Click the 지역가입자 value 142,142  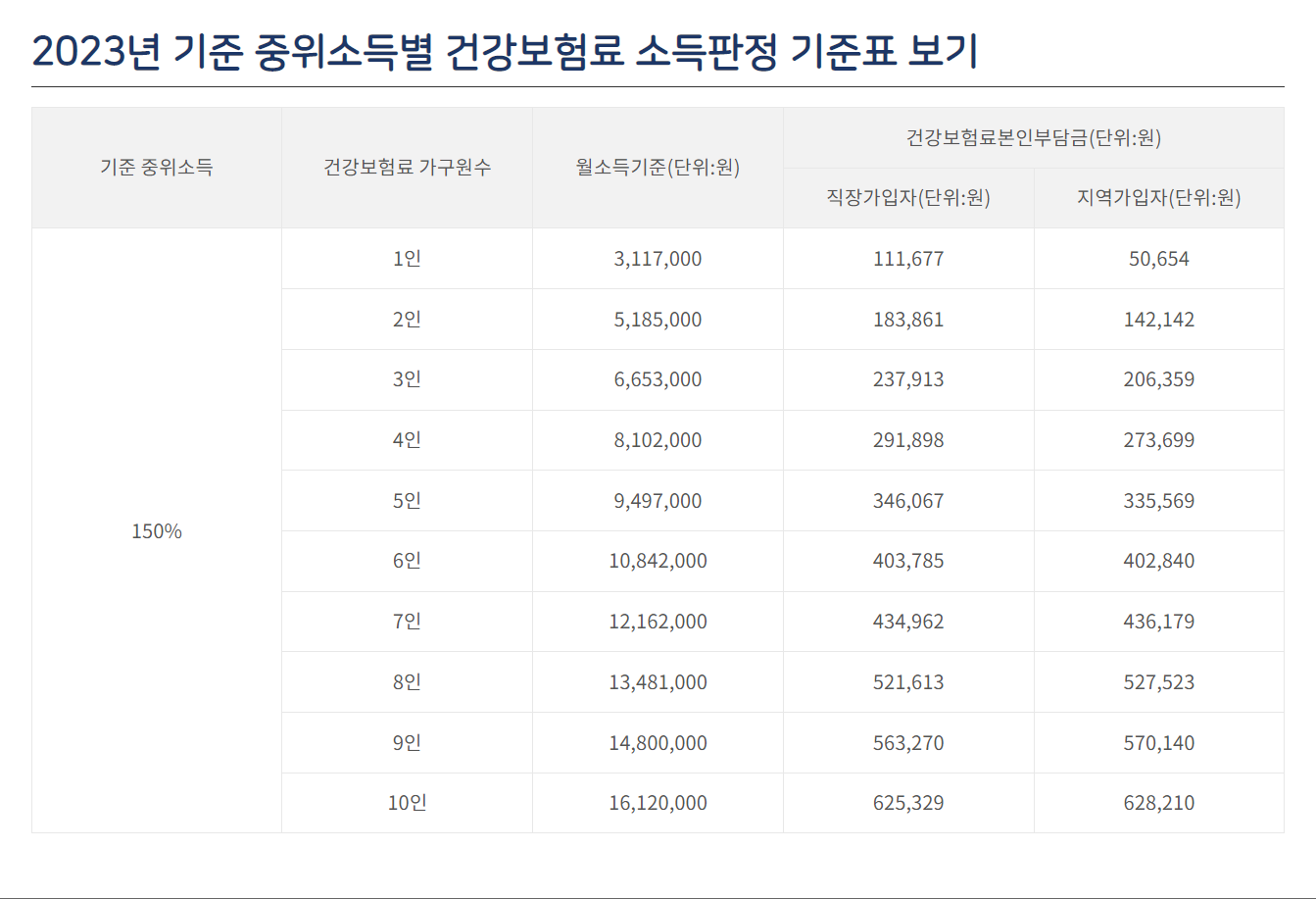[x=1159, y=320]
